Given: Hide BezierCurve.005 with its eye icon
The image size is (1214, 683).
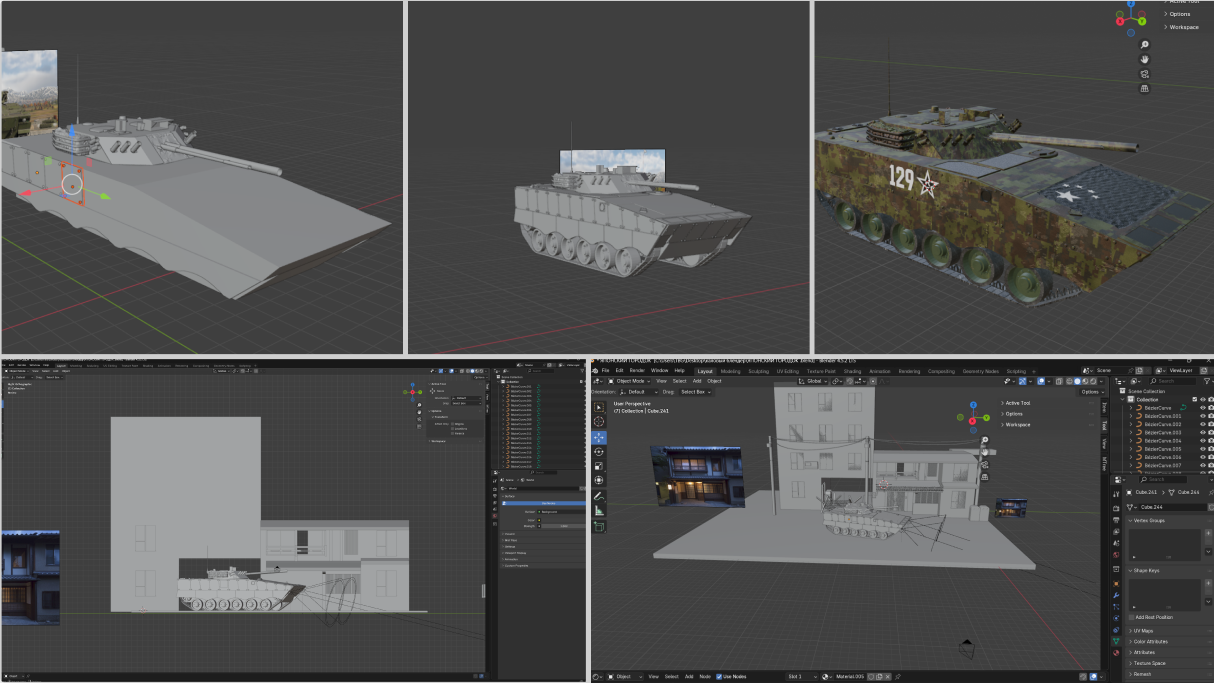Looking at the screenshot, I should coord(1203,449).
